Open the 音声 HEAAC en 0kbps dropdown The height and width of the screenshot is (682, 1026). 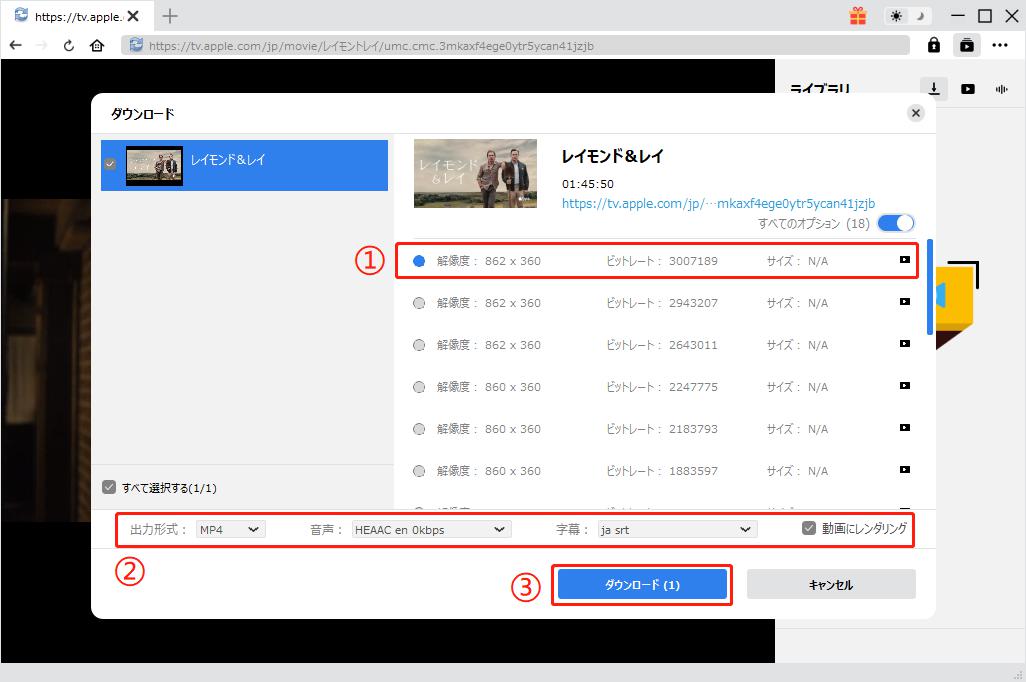pos(431,529)
